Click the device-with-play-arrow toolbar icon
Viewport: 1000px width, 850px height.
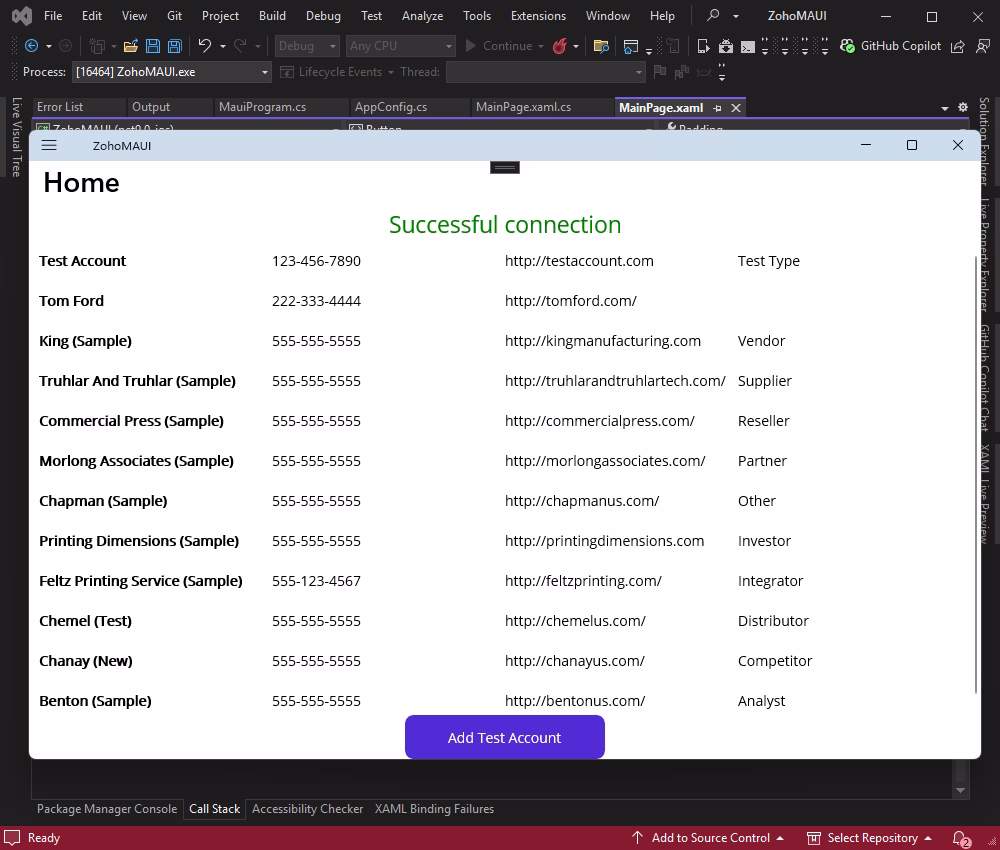tap(703, 46)
